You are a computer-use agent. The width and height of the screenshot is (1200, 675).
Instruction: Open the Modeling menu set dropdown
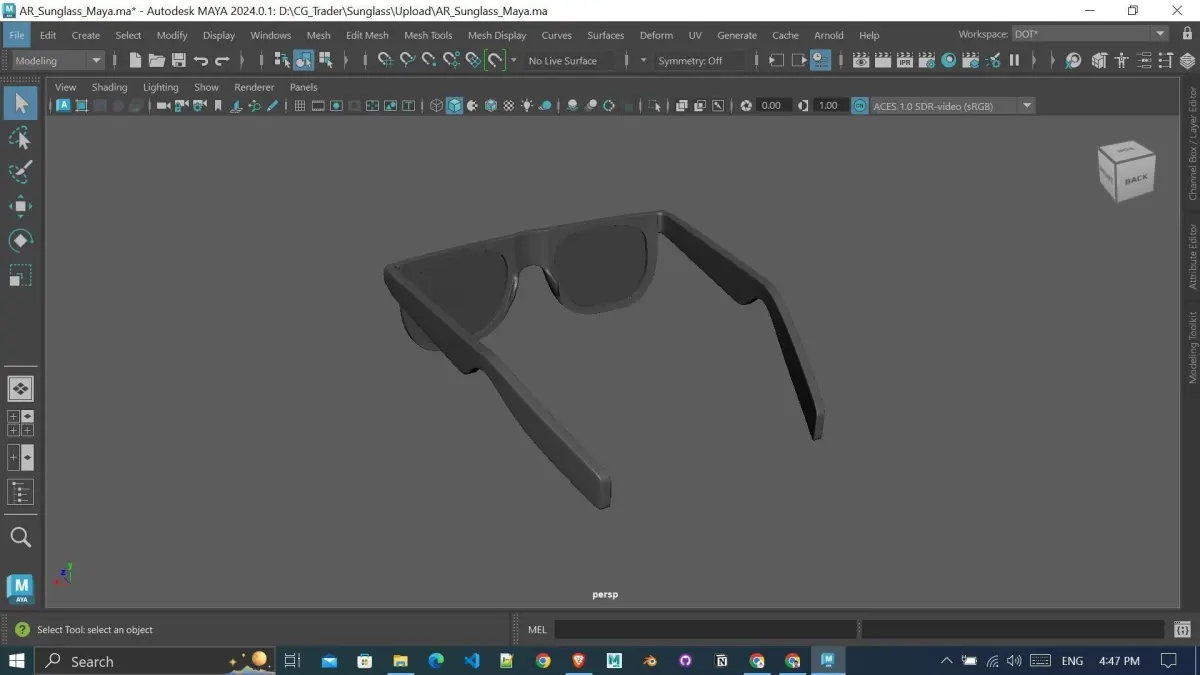point(59,61)
